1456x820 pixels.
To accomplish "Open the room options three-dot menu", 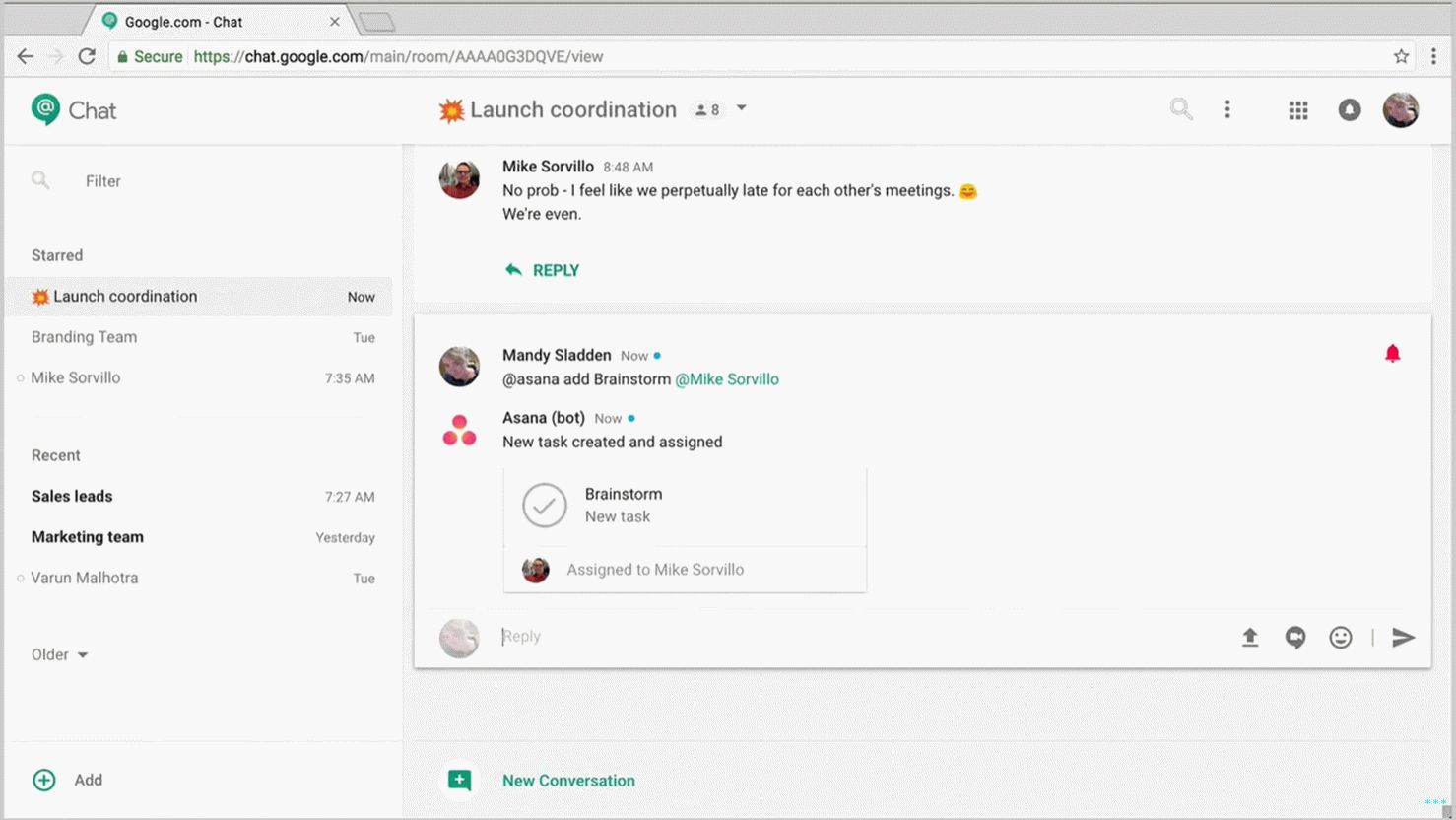I will tap(1227, 109).
